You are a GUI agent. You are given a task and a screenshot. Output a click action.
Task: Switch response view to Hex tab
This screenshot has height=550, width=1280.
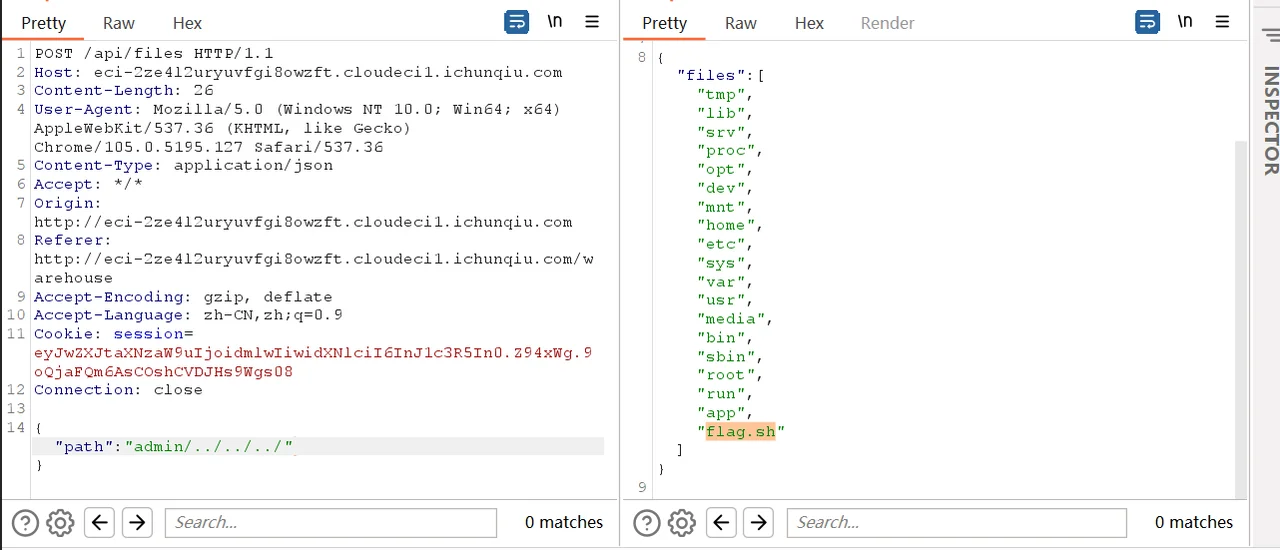pos(809,23)
